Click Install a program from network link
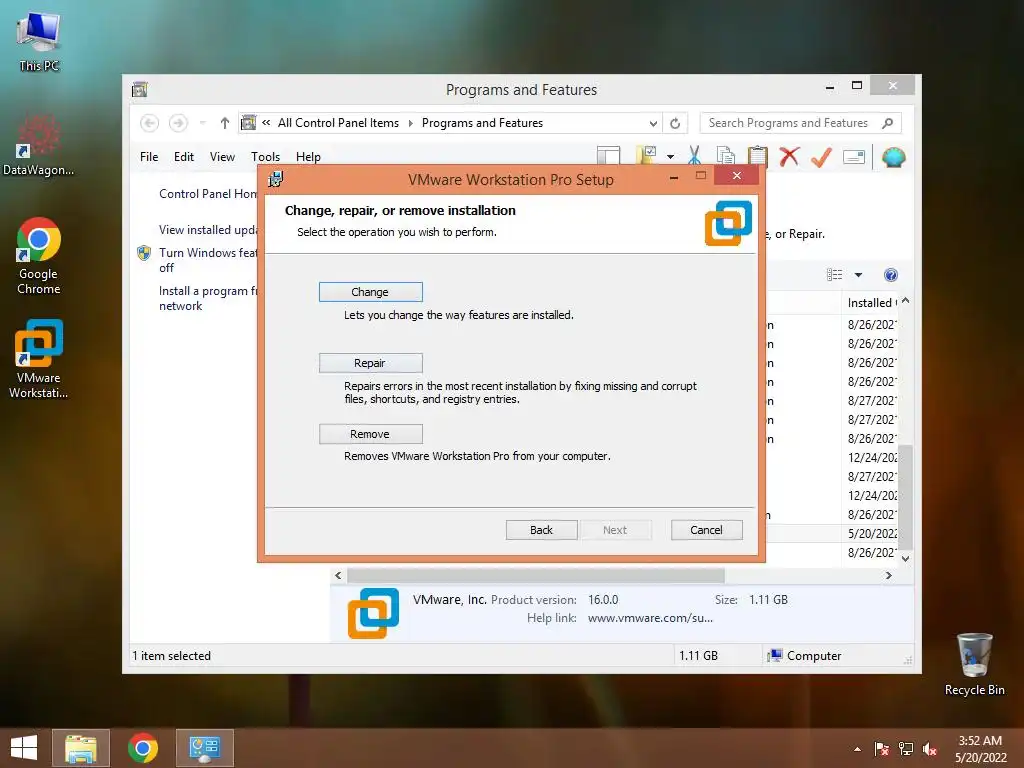 pos(208,298)
